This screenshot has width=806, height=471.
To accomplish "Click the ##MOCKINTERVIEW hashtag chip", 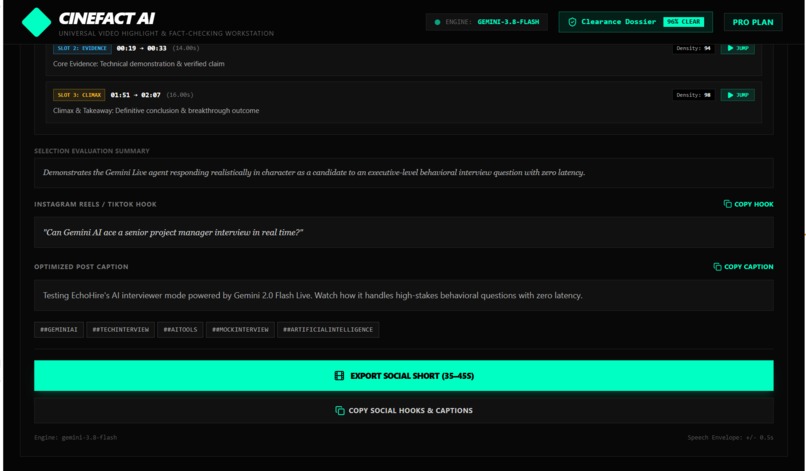I will click(240, 330).
